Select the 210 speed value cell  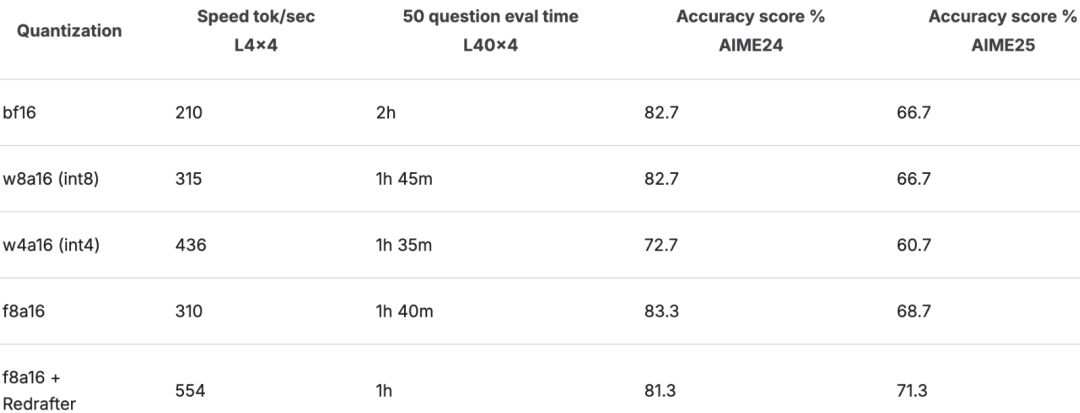(x=188, y=113)
